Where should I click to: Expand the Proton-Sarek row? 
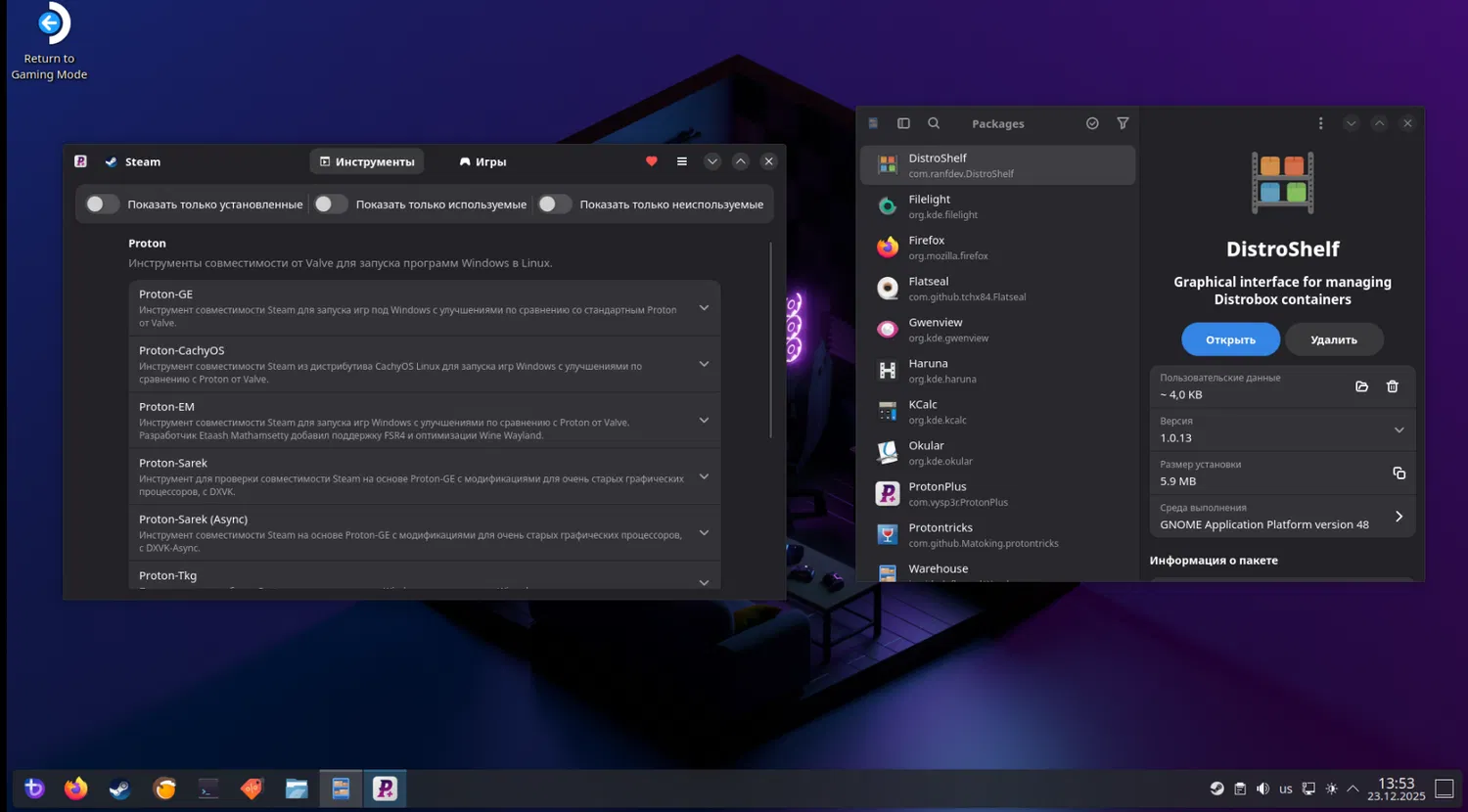coord(704,476)
